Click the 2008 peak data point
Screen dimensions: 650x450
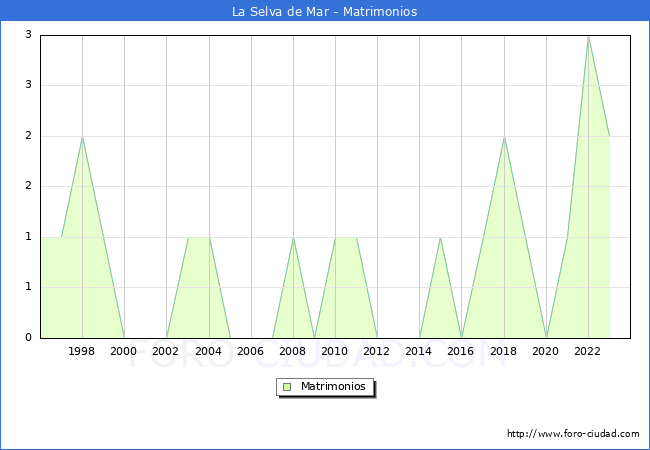[293, 238]
